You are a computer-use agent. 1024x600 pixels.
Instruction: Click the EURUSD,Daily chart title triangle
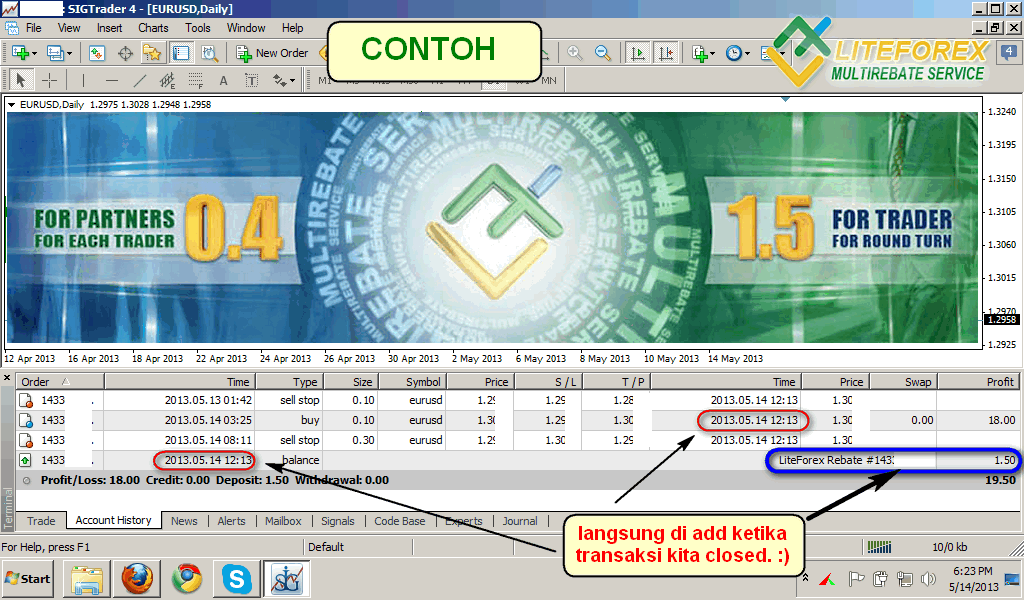[11, 104]
